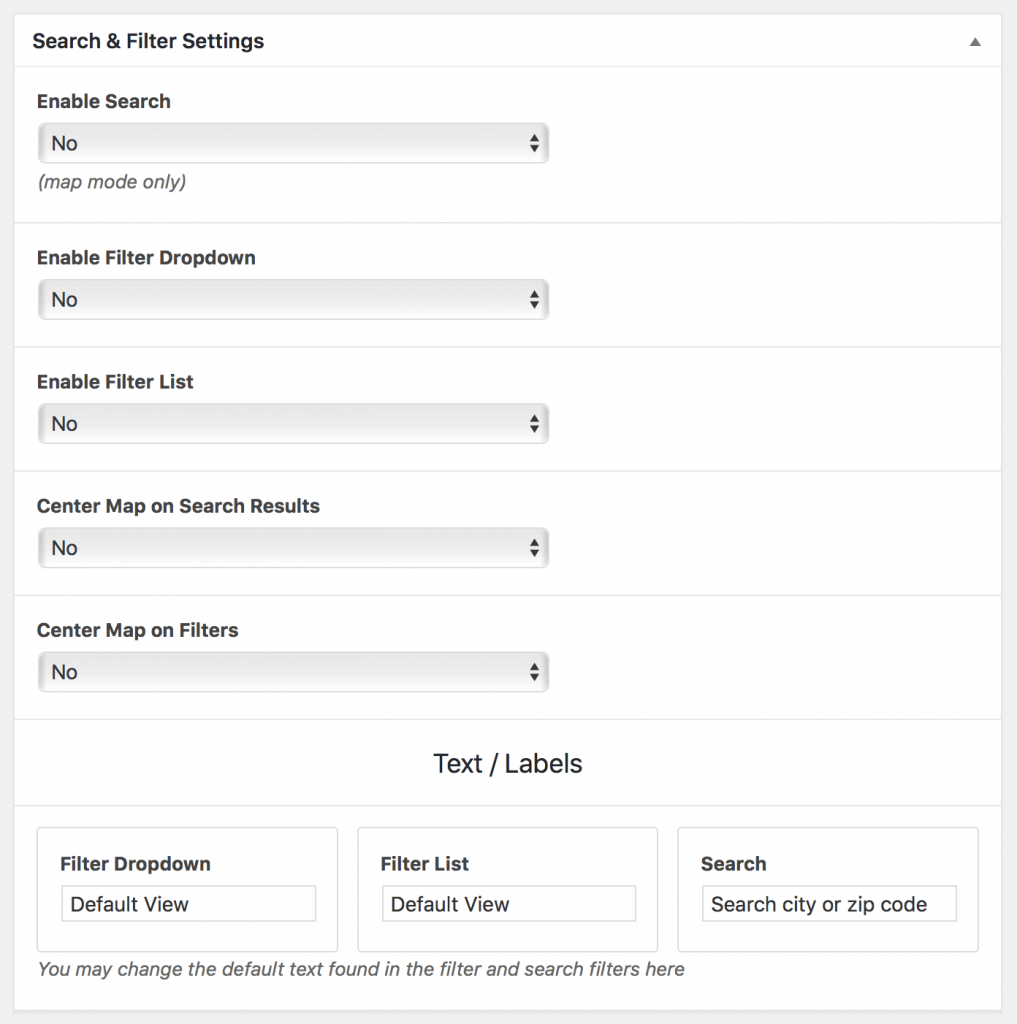Screen dimensions: 1017x1024
Task: Click the 'Center Map on Filters' label
Action: click(138, 630)
